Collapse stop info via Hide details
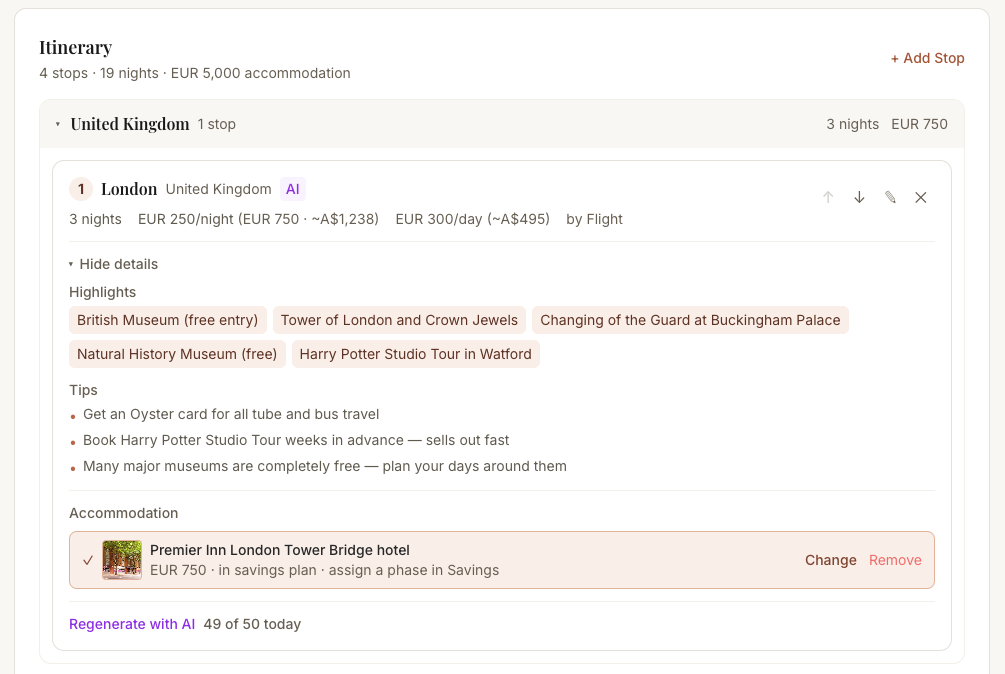The width and height of the screenshot is (1005, 674). pyautogui.click(x=113, y=264)
